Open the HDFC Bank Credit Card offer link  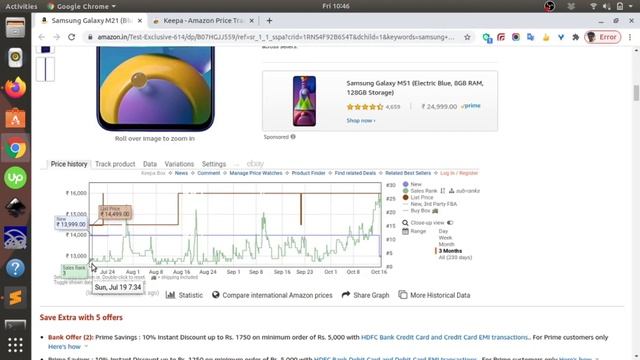click(x=445, y=337)
